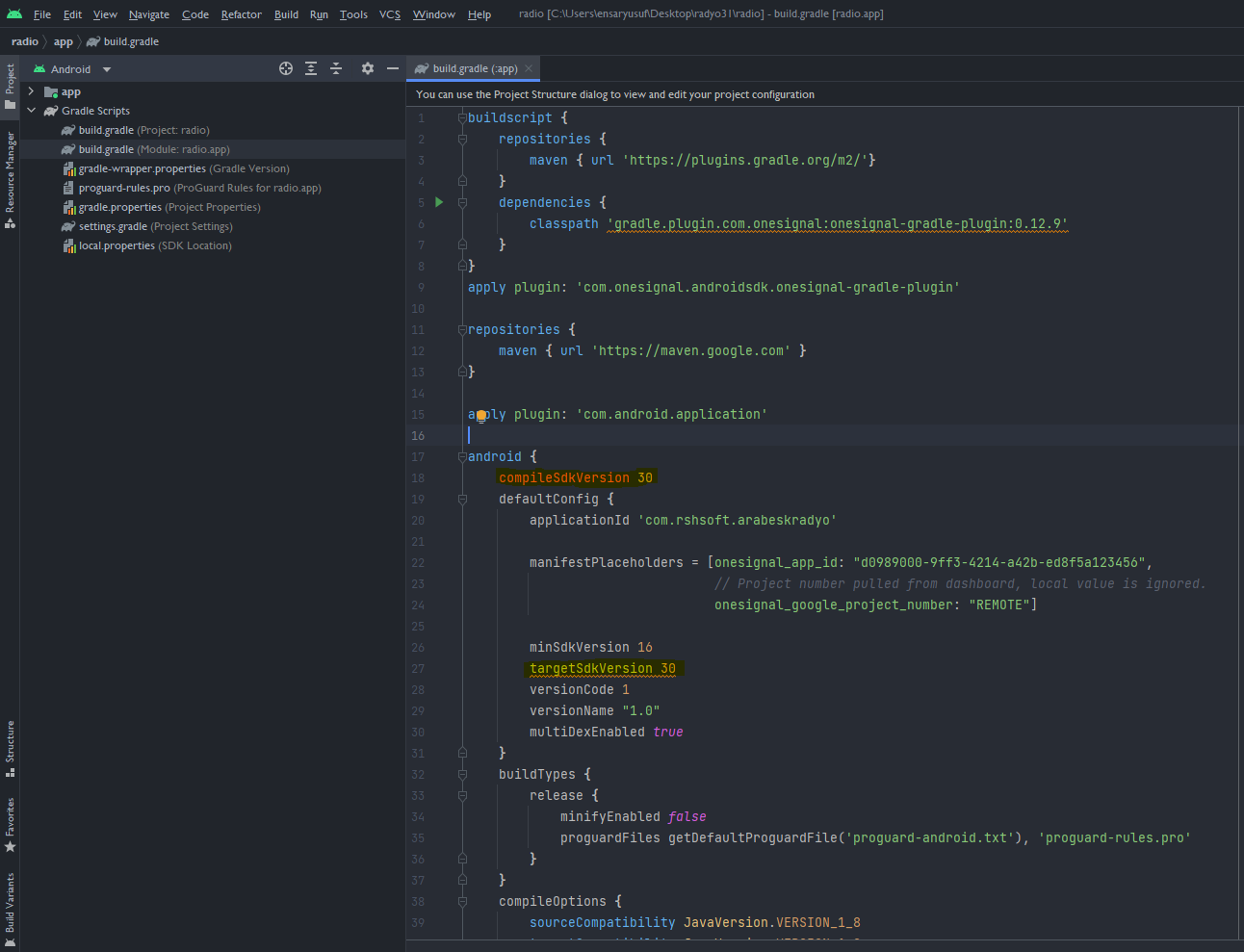Select the build.gradle (:app) editor tab

pos(474,68)
